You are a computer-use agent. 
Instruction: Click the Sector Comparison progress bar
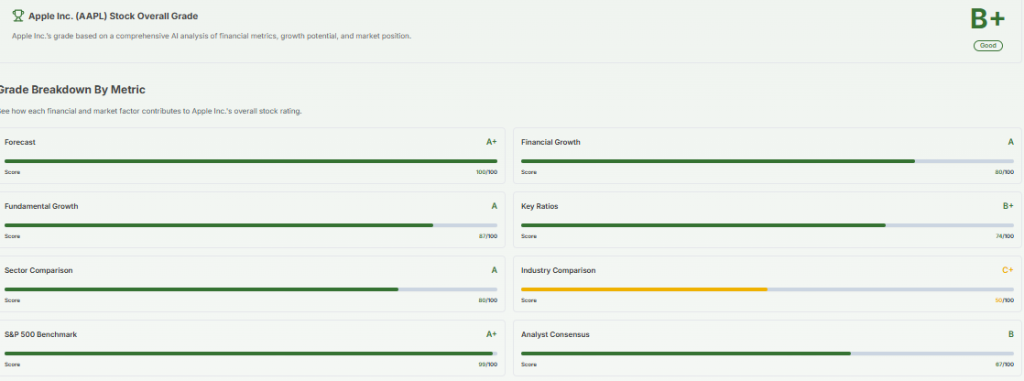(251, 289)
